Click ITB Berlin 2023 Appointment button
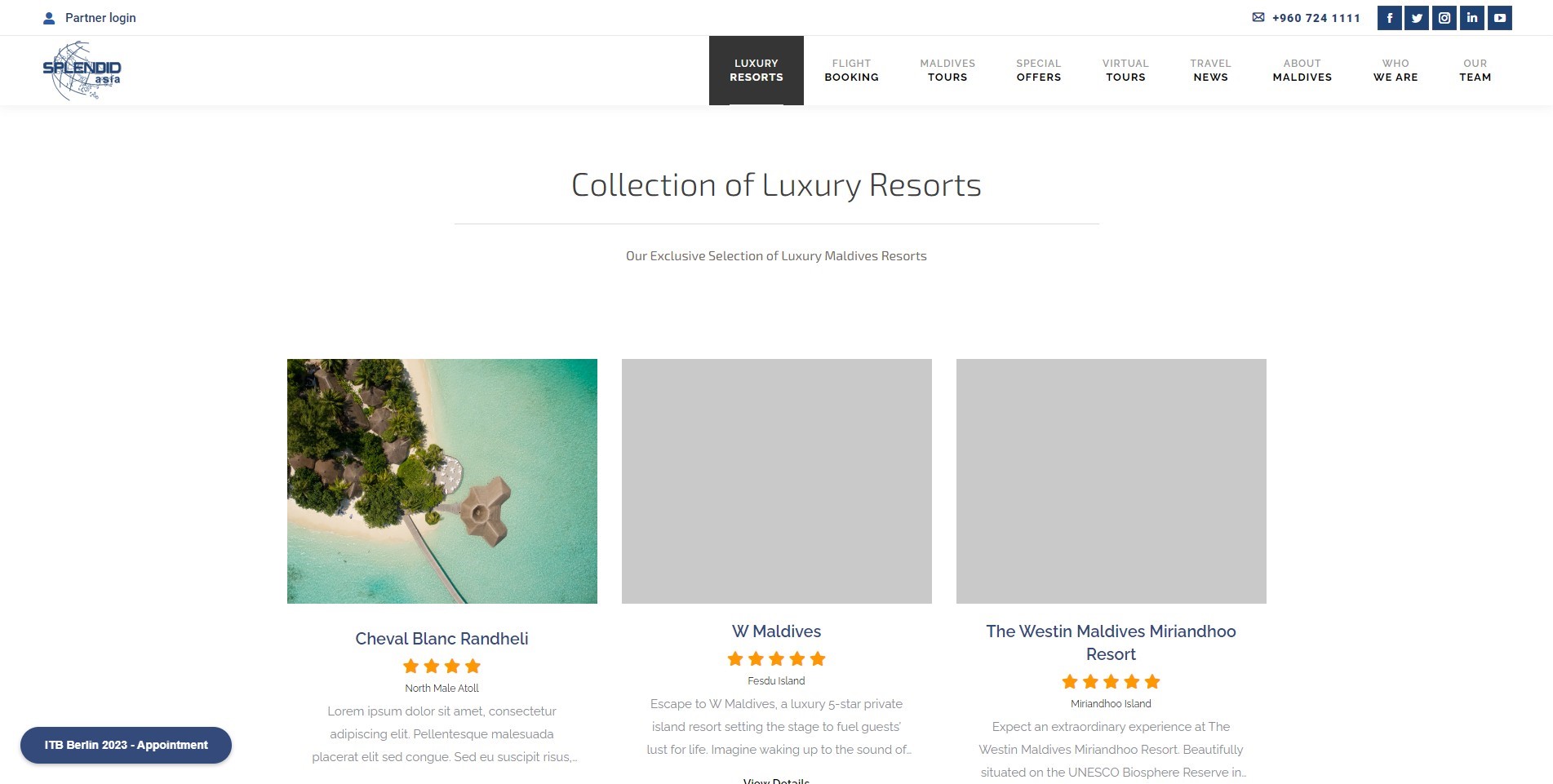The image size is (1553, 784). 126,745
